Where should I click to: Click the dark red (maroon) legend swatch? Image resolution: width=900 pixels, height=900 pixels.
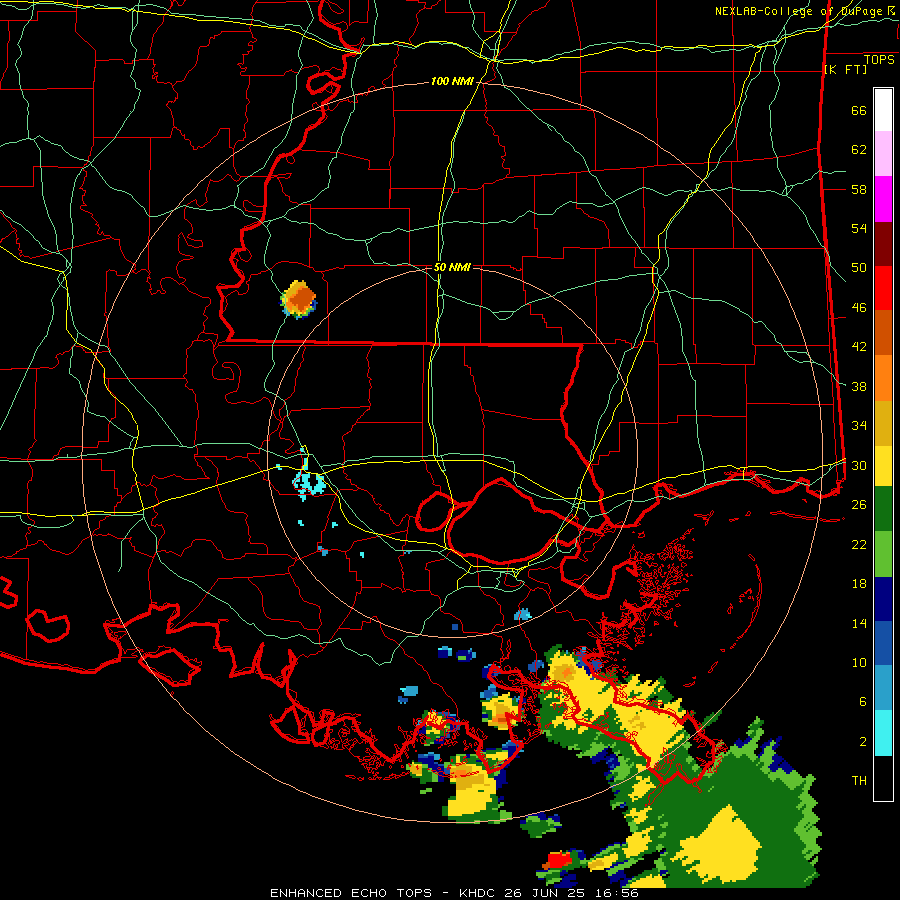coord(883,243)
